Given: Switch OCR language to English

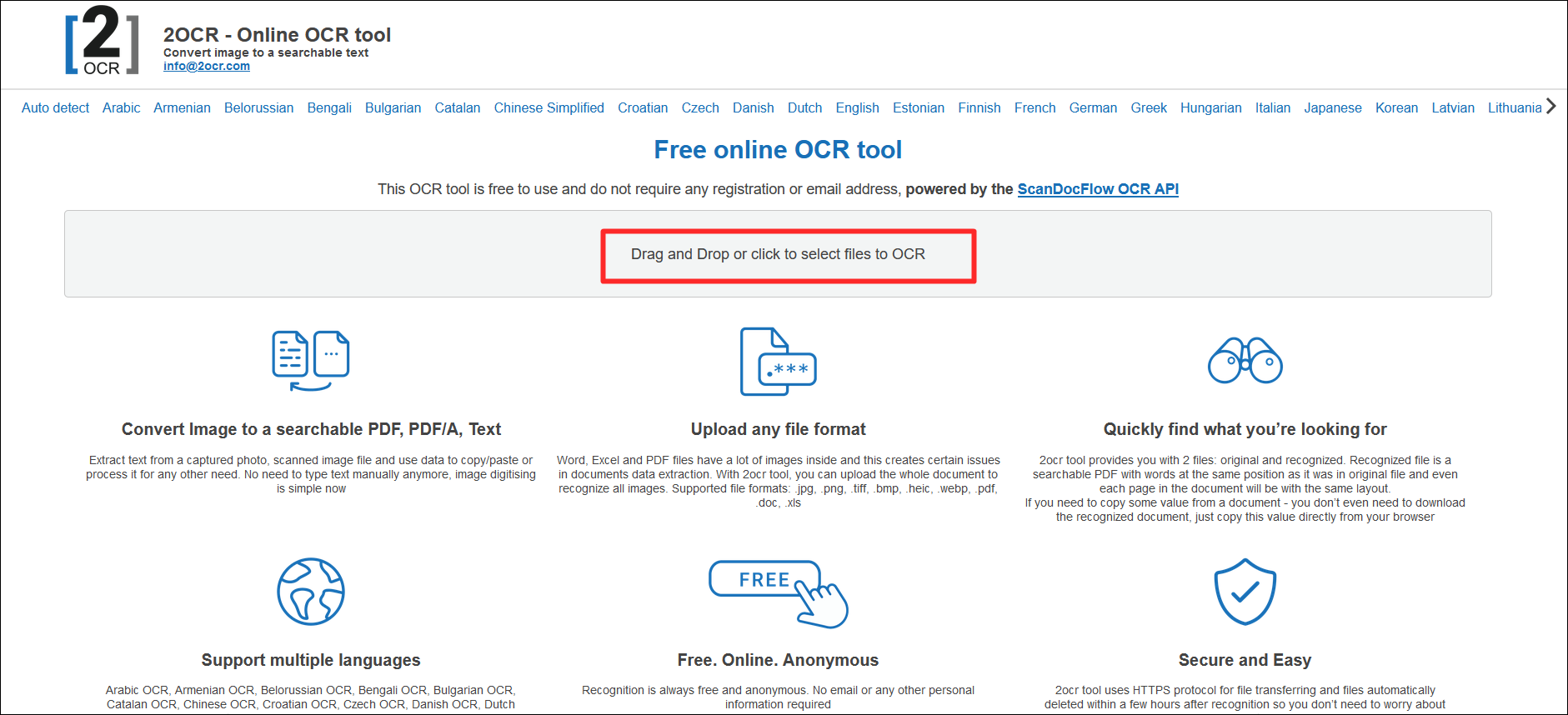Looking at the screenshot, I should [x=857, y=107].
